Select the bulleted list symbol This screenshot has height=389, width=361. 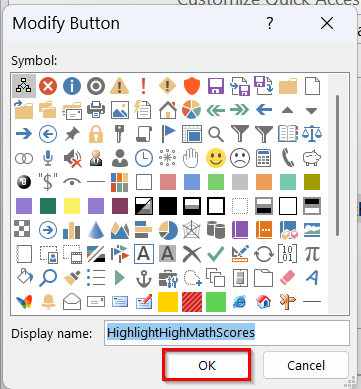96,278
